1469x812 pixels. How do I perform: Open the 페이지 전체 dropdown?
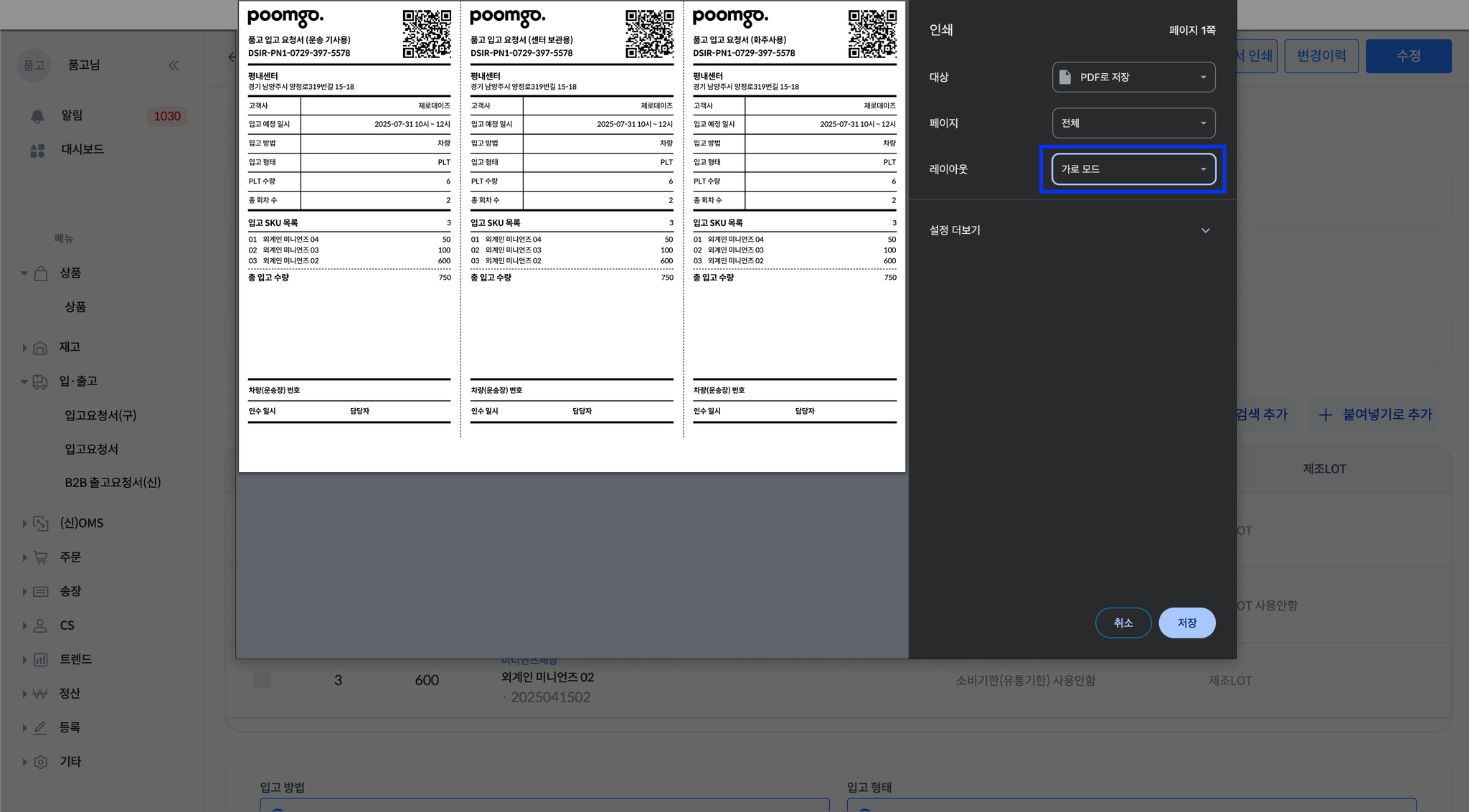1133,123
